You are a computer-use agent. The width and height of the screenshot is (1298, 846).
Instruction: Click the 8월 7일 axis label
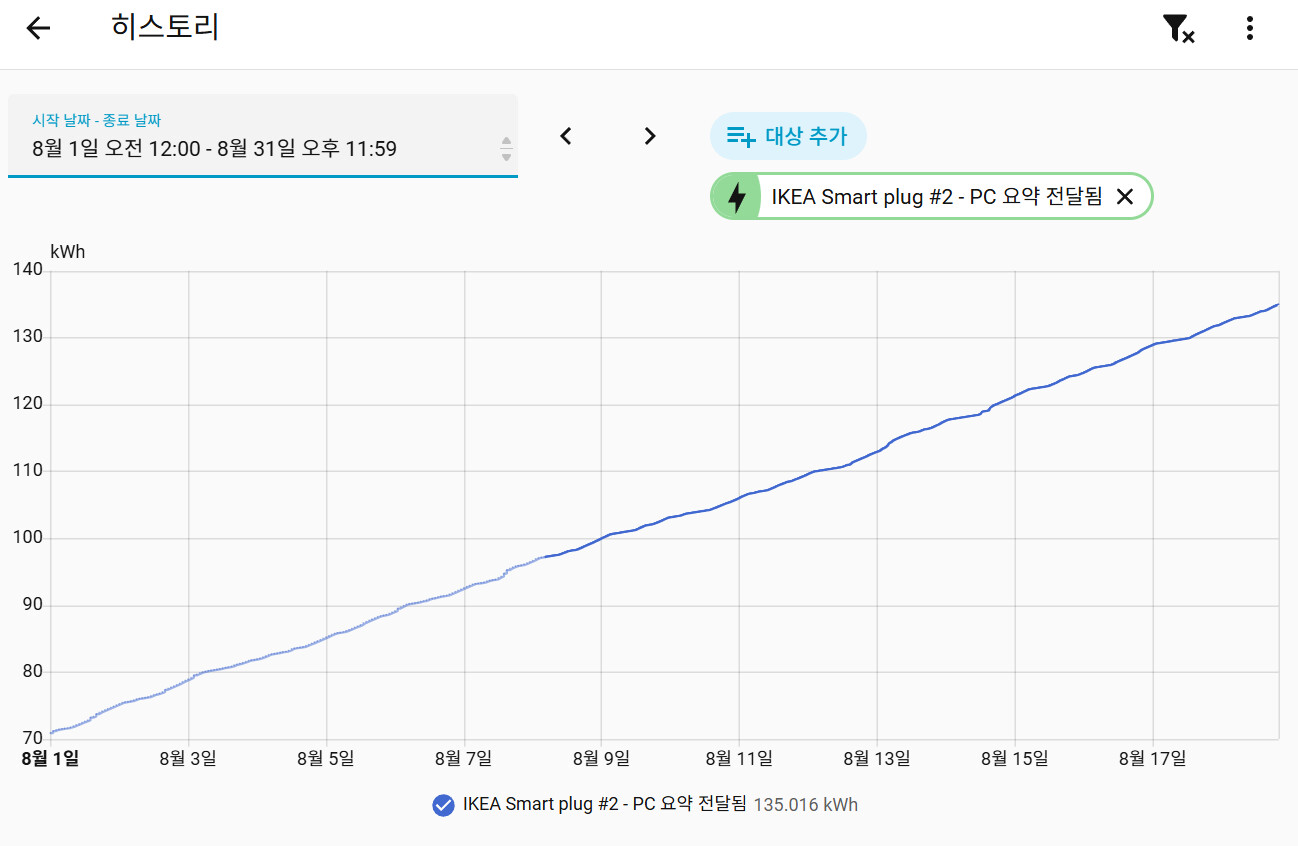(x=464, y=758)
